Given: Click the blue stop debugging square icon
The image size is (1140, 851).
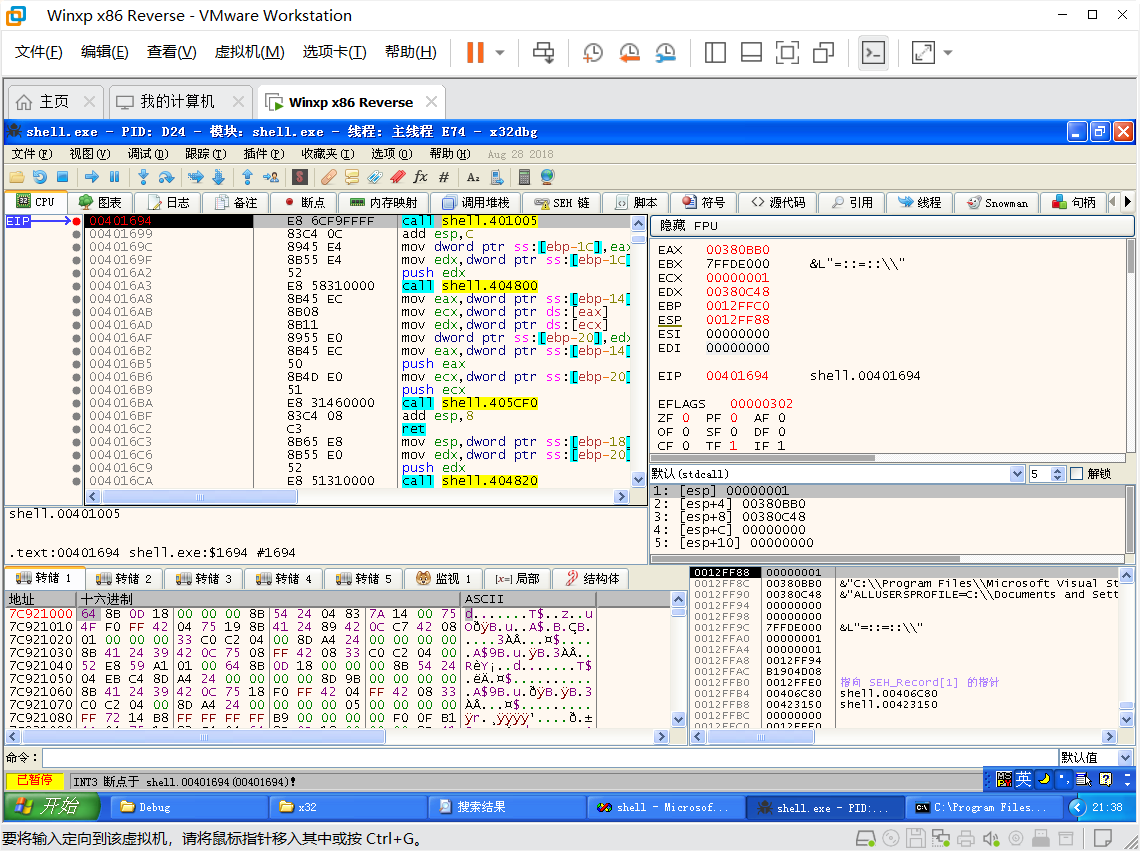Looking at the screenshot, I should [63, 177].
